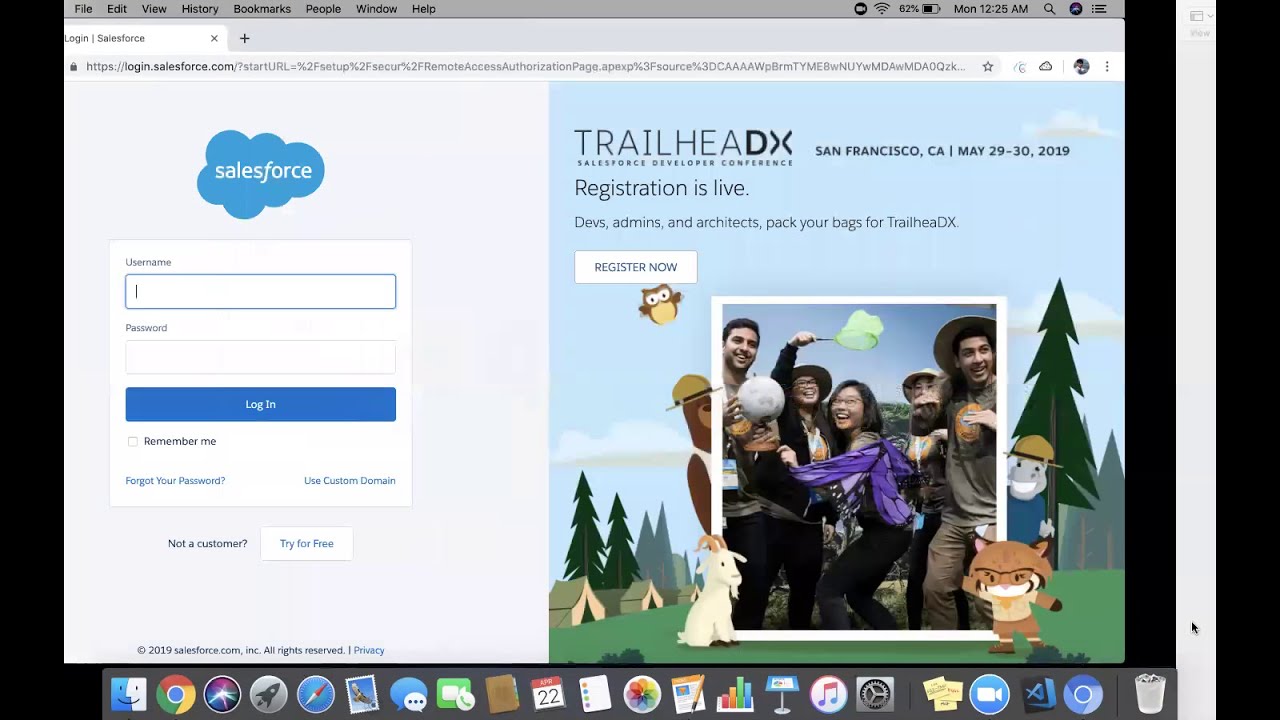This screenshot has width=1280, height=720.
Task: Open Notification Center list icon
Action: coord(1100,9)
